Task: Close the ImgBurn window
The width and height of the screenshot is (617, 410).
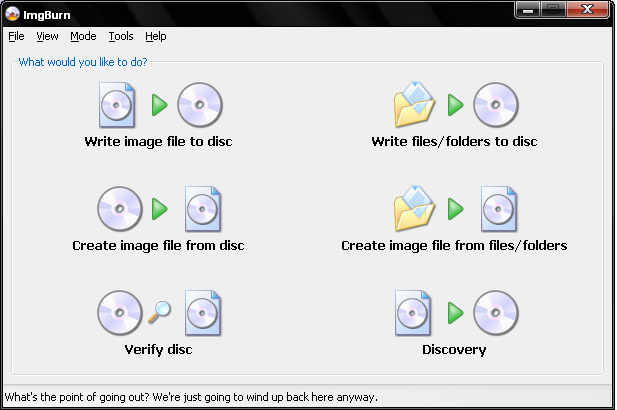Action: pyautogui.click(x=587, y=9)
